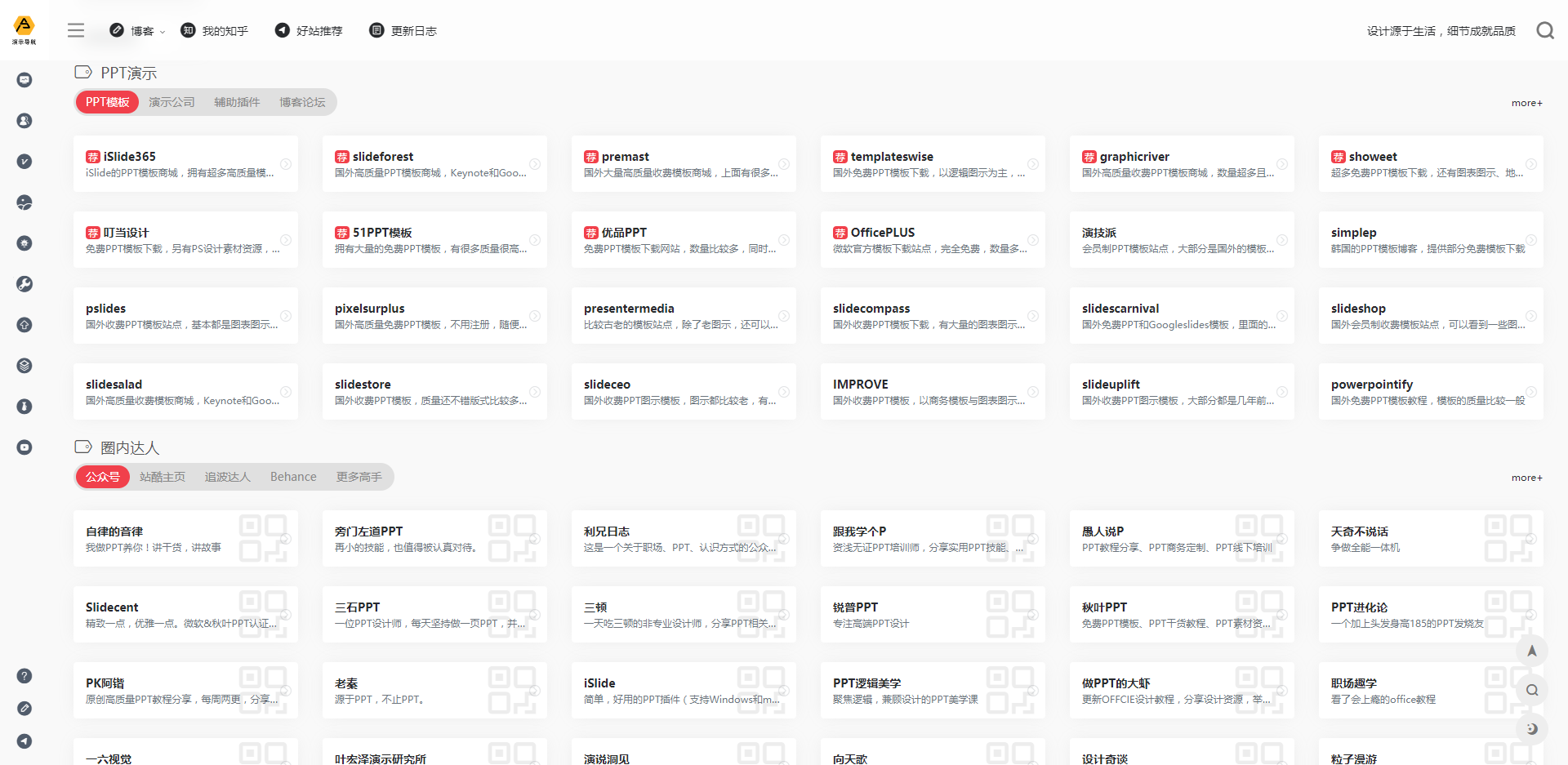Open the presentermedia site card

tap(684, 315)
